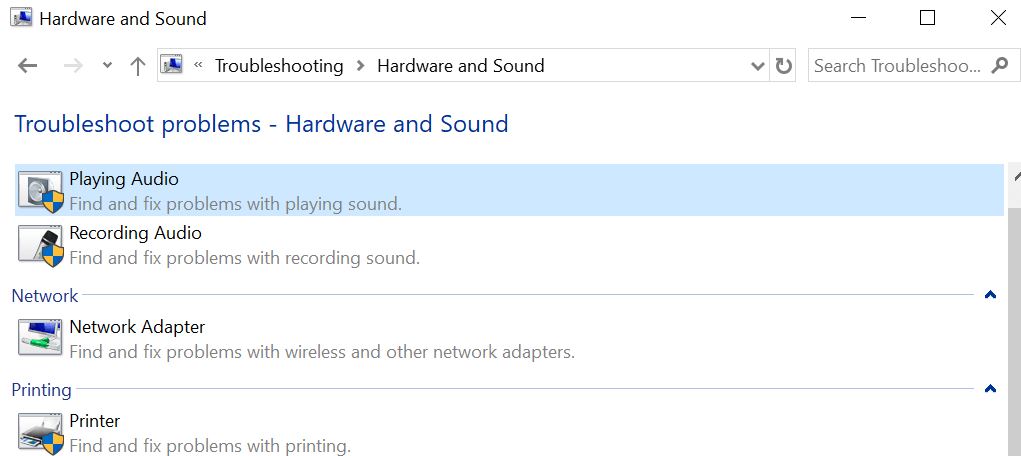Image resolution: width=1021 pixels, height=456 pixels.
Task: Select the Playing Audio title text
Action: [x=124, y=178]
